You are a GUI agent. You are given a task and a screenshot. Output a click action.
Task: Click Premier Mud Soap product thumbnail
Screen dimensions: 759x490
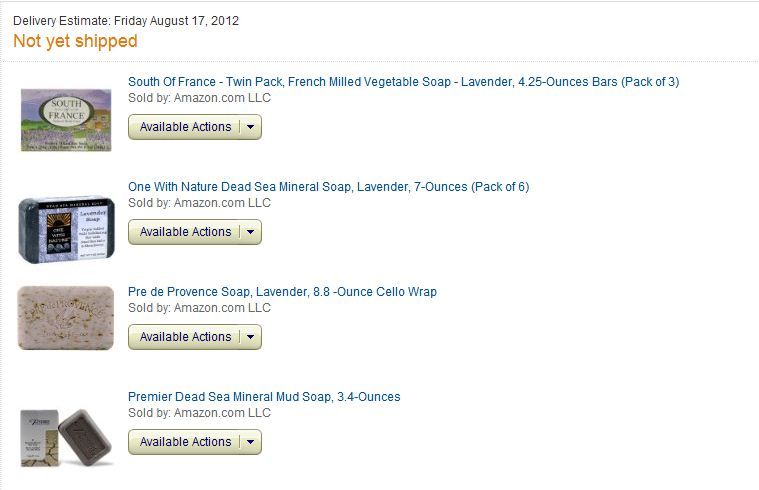point(66,438)
